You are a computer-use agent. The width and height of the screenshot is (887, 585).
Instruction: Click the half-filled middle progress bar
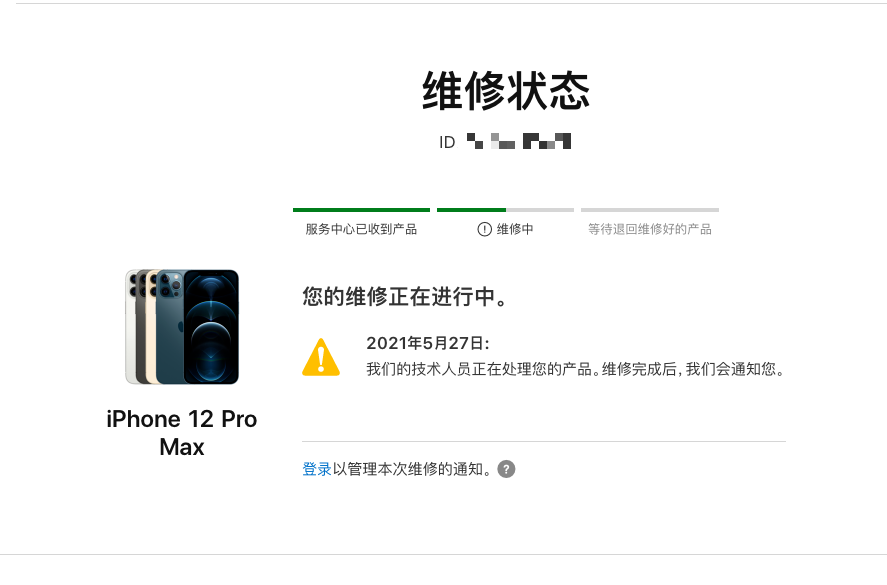coord(506,210)
